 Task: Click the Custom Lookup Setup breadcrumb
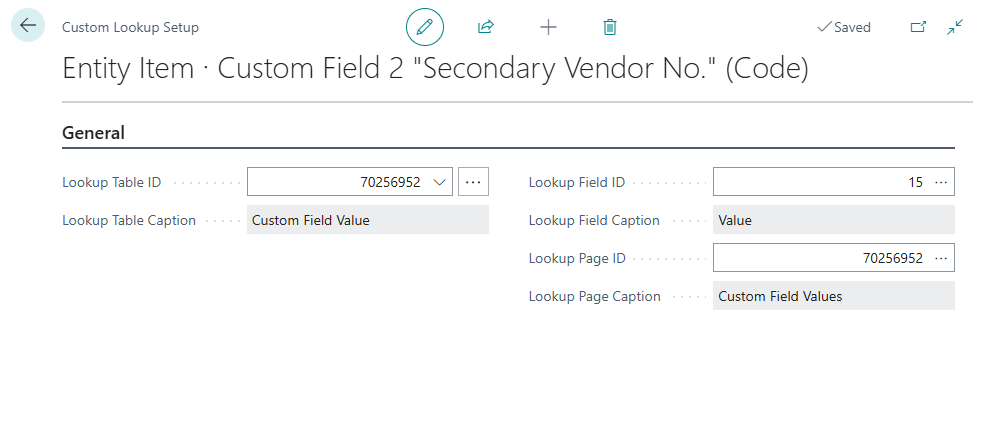130,27
